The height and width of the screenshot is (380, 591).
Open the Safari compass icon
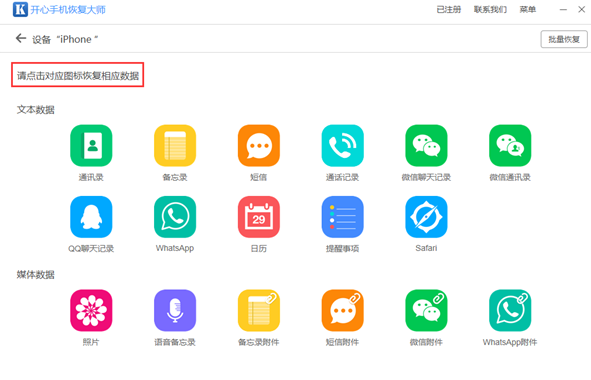(x=426, y=217)
